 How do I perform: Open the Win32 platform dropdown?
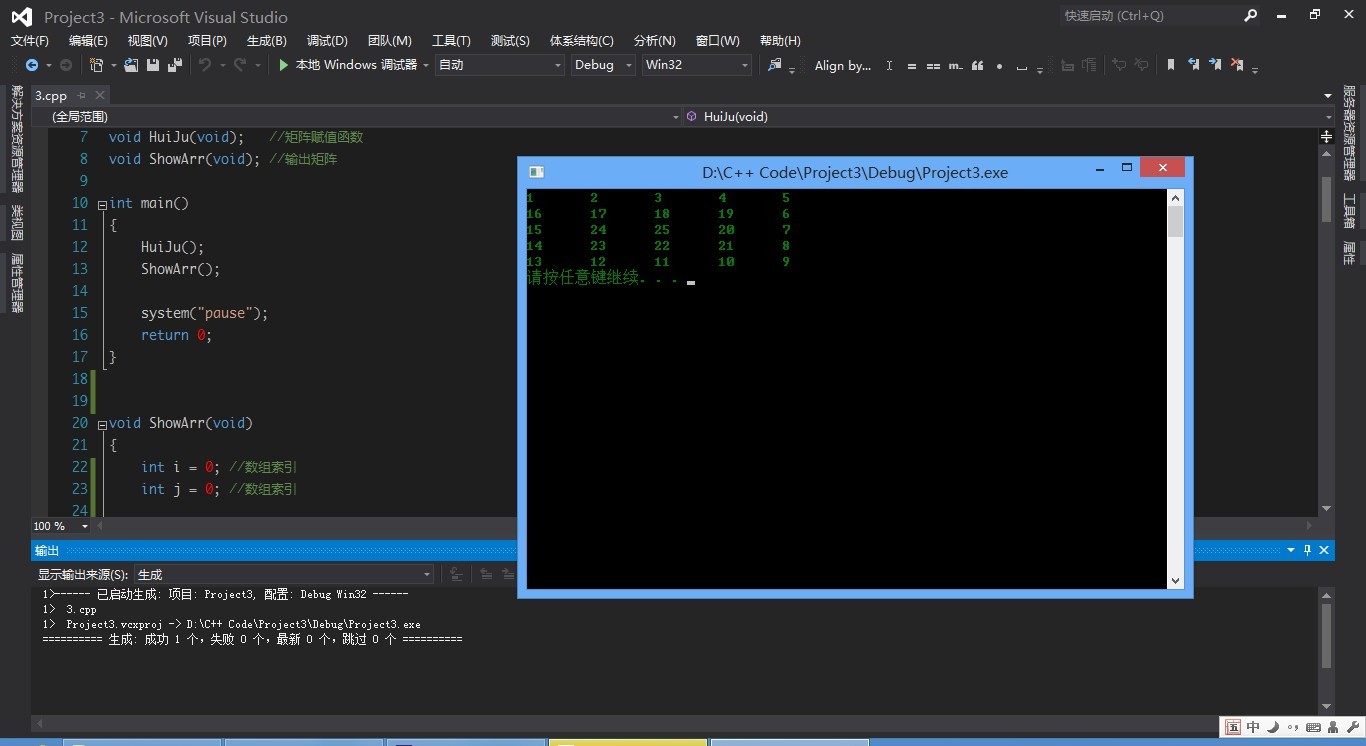tap(744, 65)
